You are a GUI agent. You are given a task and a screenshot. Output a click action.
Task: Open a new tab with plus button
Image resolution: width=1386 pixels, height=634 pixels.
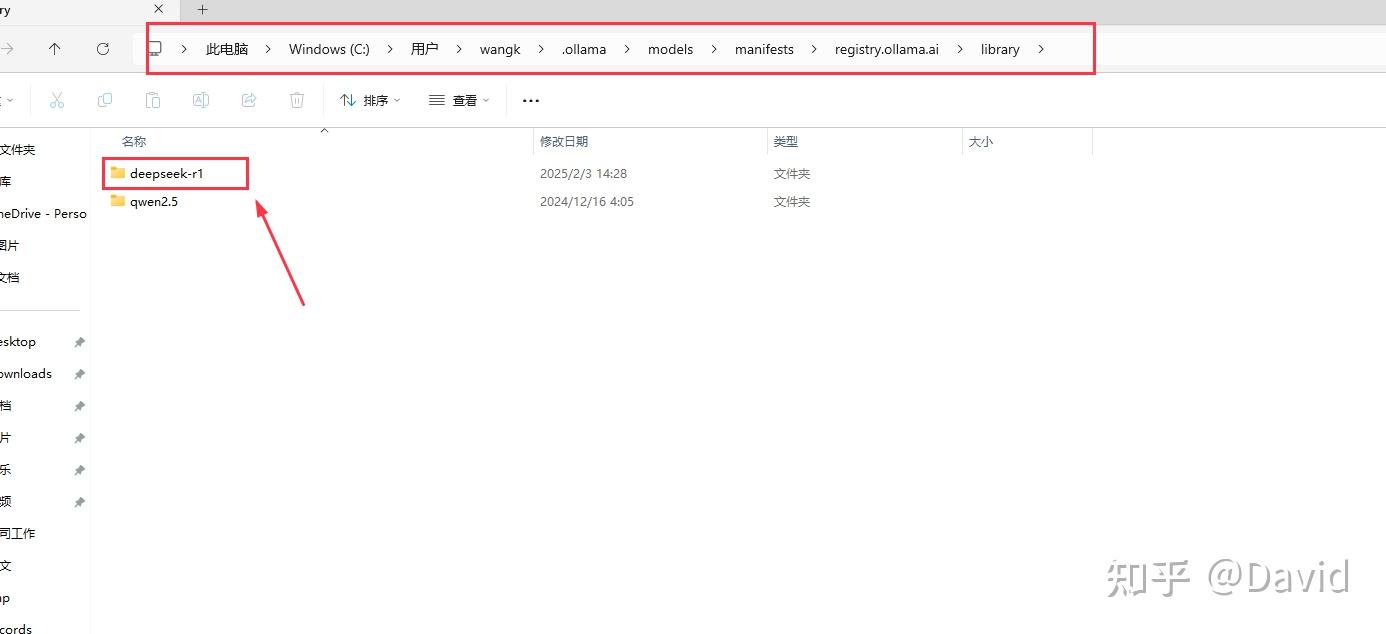(x=202, y=10)
